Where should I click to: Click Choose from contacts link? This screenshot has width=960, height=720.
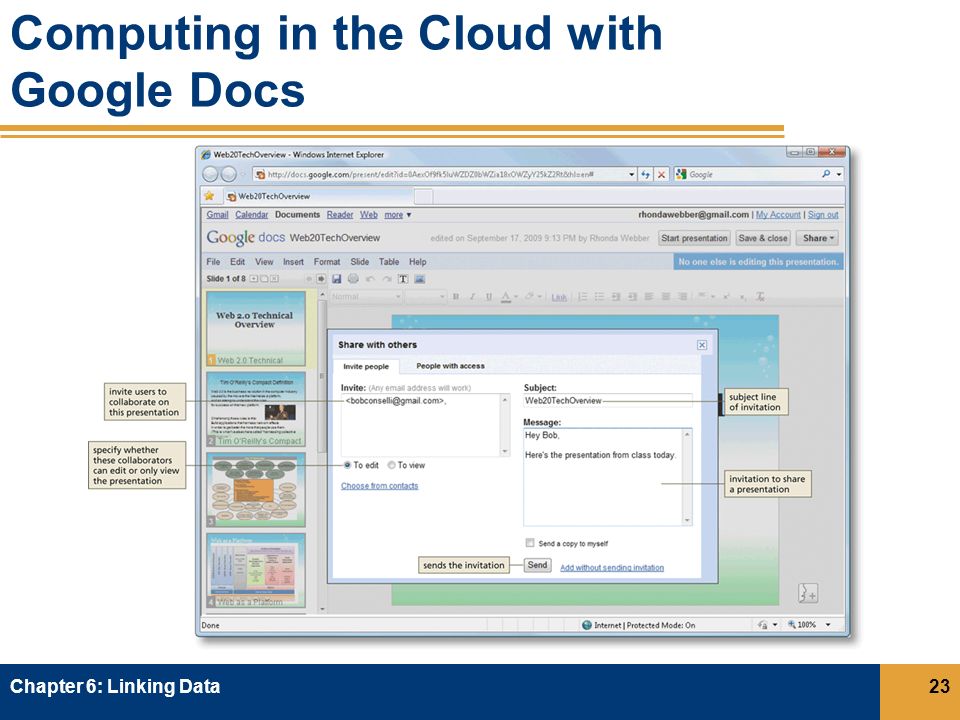pyautogui.click(x=380, y=486)
